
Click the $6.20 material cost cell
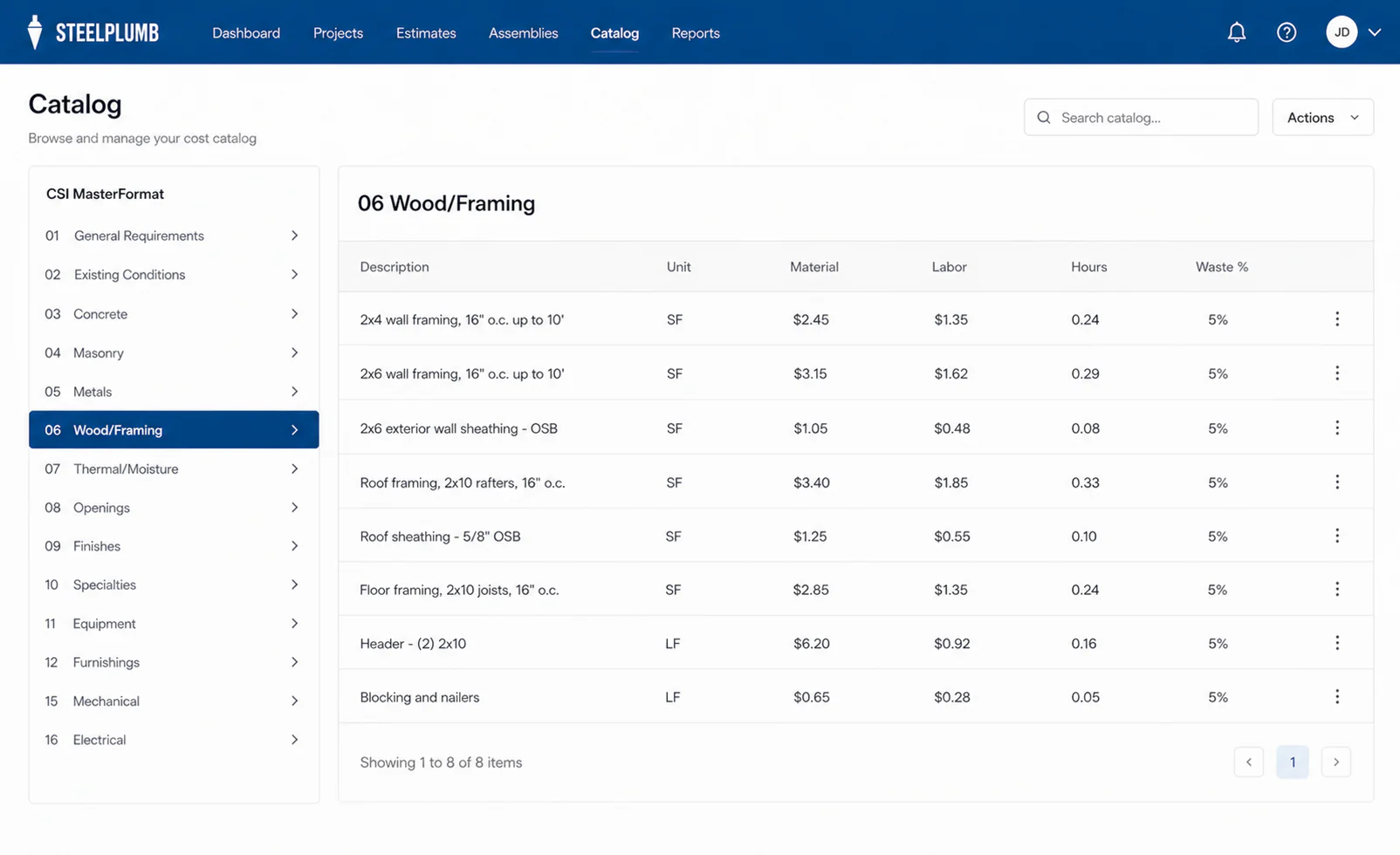click(811, 643)
